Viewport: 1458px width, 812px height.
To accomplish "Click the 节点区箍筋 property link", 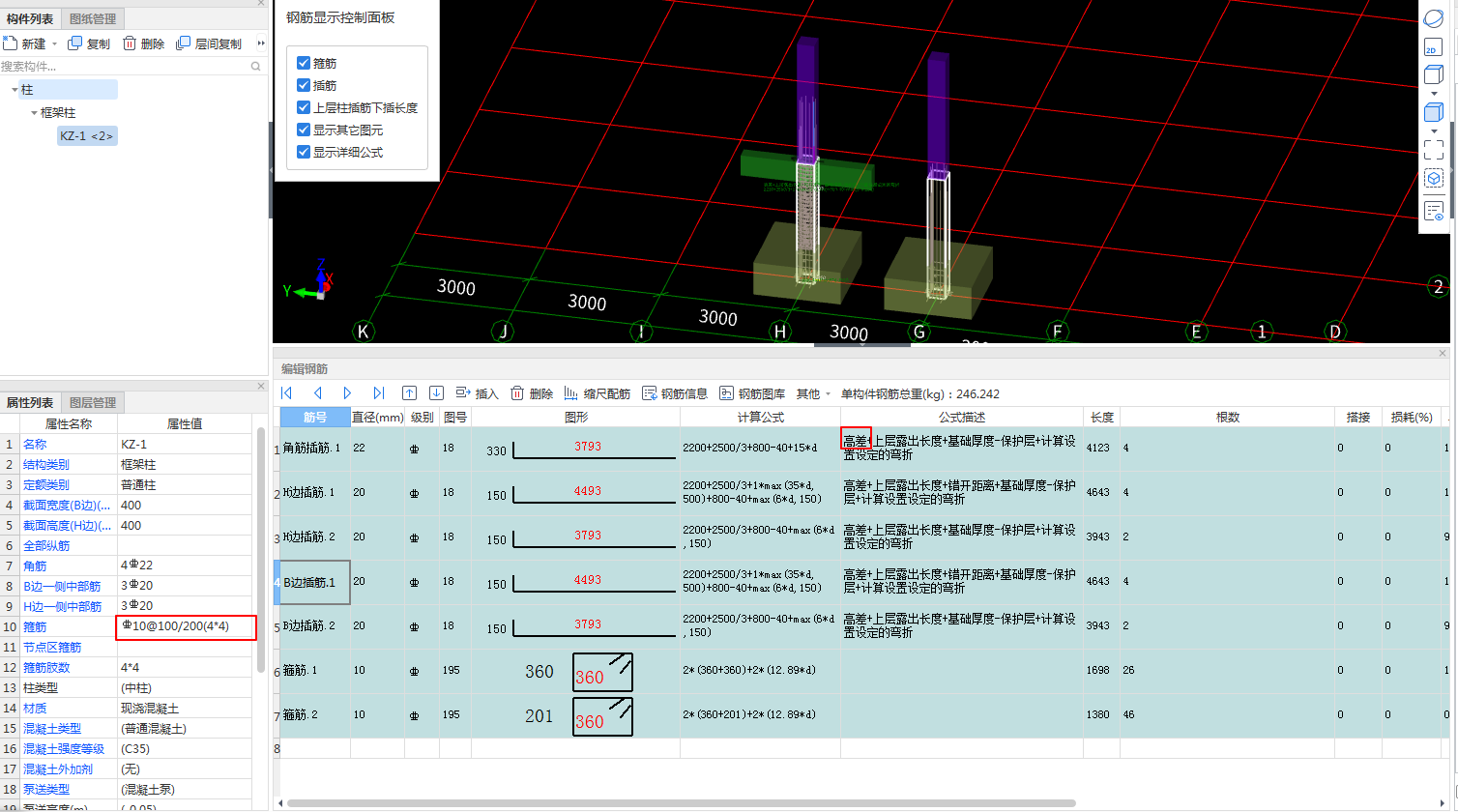I will point(52,647).
